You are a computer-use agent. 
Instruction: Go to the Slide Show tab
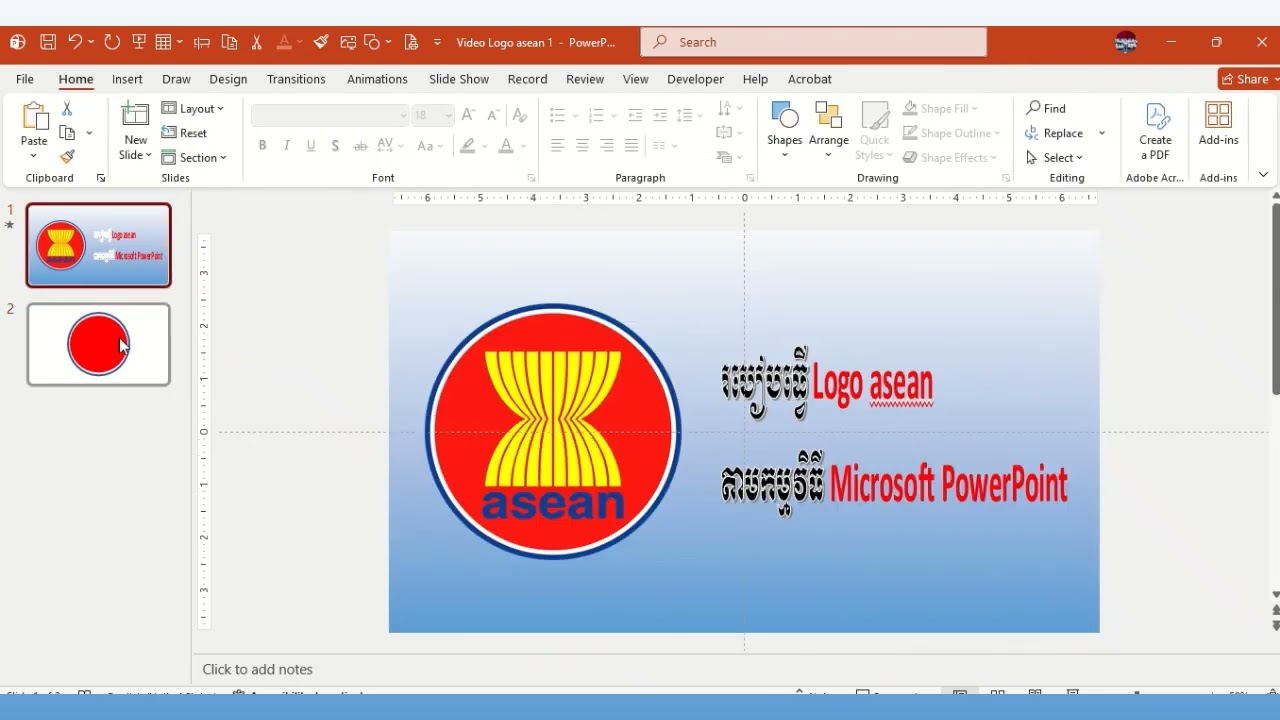459,79
